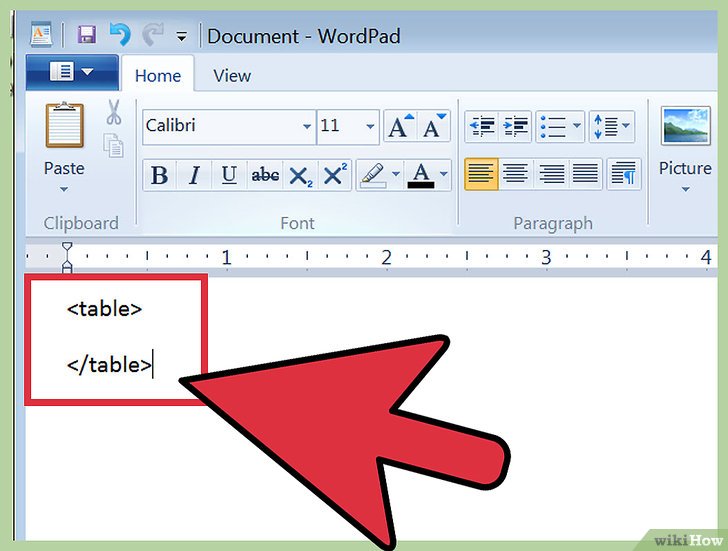Screen dimensions: 728x551
Task: Apply the black text color
Action: pos(421,175)
